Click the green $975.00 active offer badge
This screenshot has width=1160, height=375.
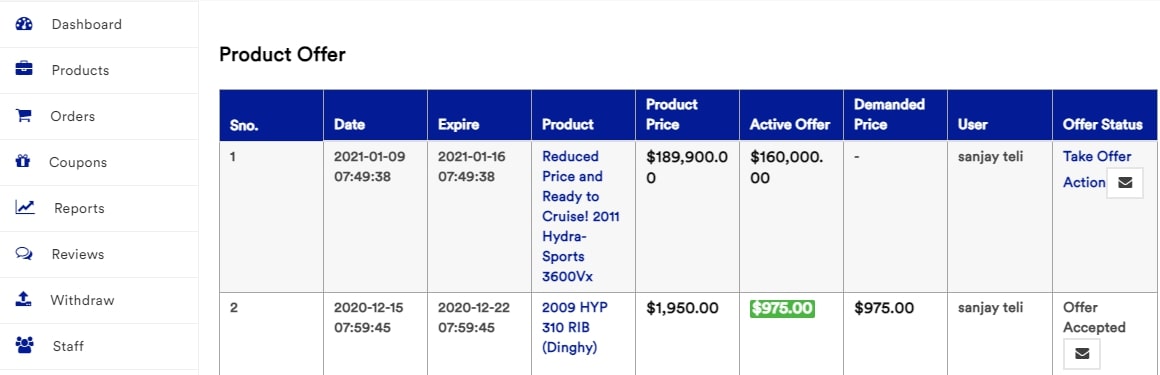pyautogui.click(x=782, y=308)
